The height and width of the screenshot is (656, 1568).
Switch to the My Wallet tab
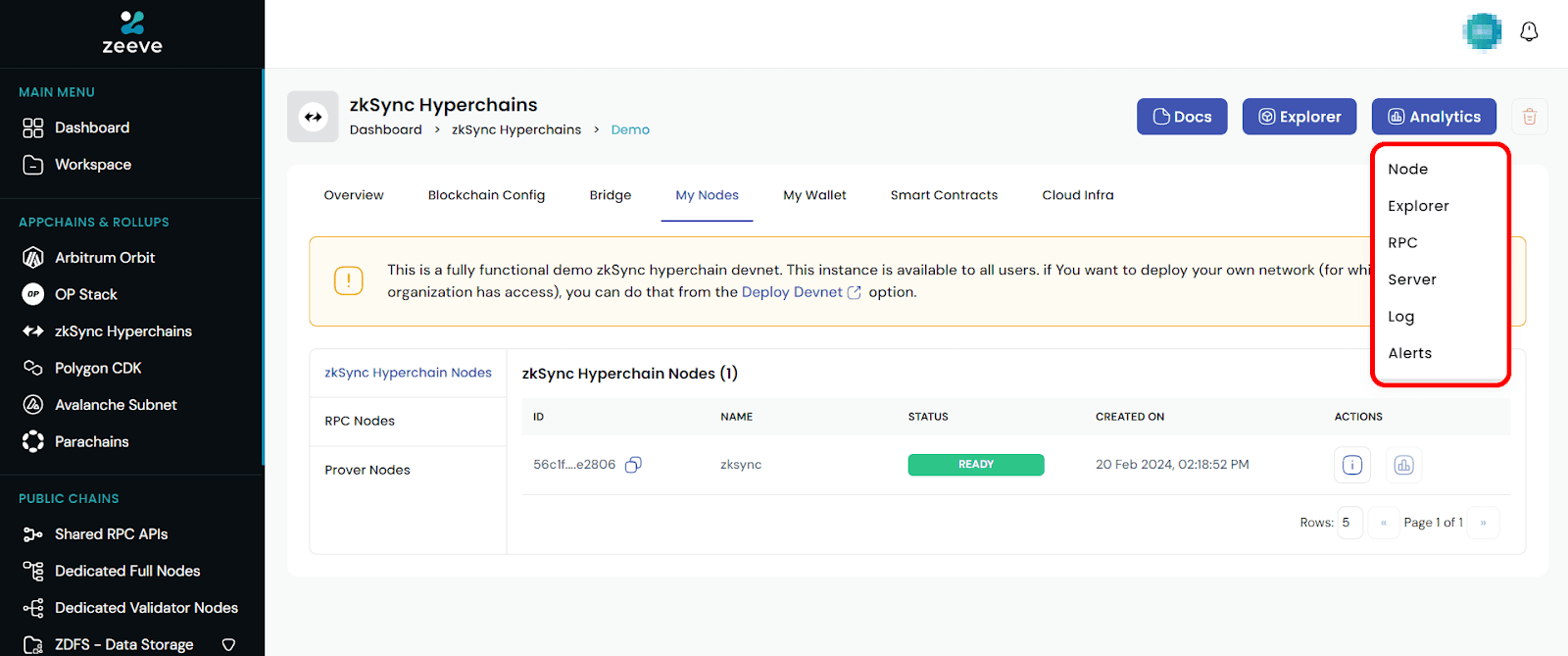[x=814, y=195]
